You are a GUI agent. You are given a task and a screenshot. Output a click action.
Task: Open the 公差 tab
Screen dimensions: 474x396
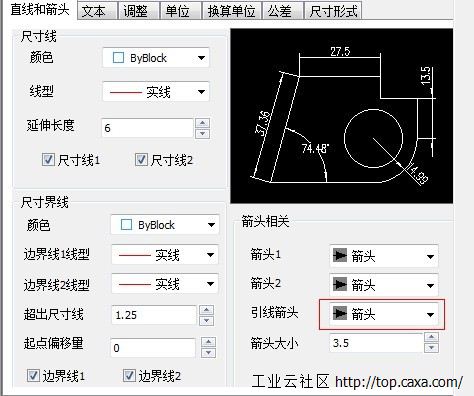pos(283,11)
